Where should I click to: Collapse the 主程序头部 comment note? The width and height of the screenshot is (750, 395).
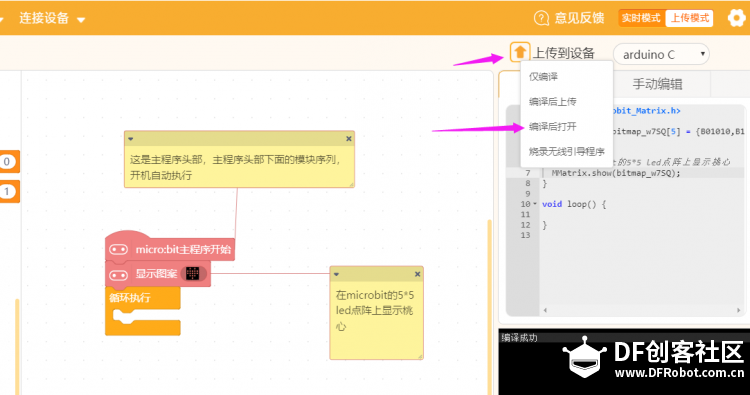pyautogui.click(x=131, y=139)
